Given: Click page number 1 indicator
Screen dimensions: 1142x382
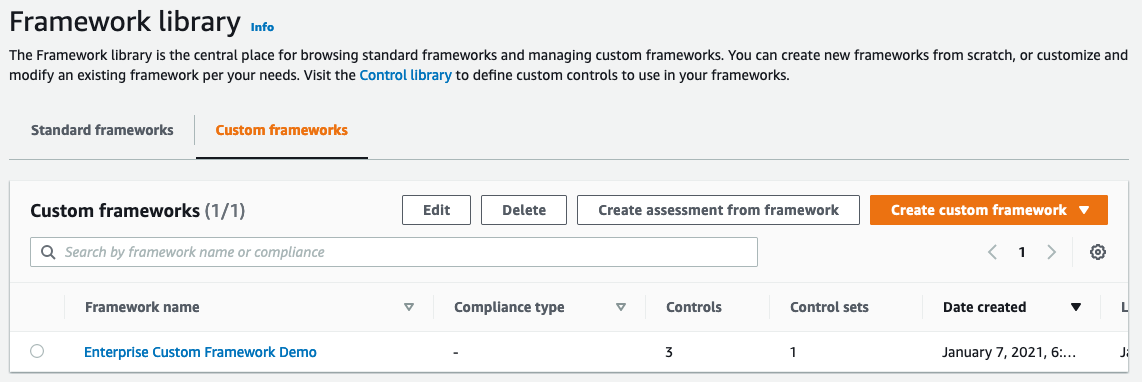Looking at the screenshot, I should tap(1022, 252).
